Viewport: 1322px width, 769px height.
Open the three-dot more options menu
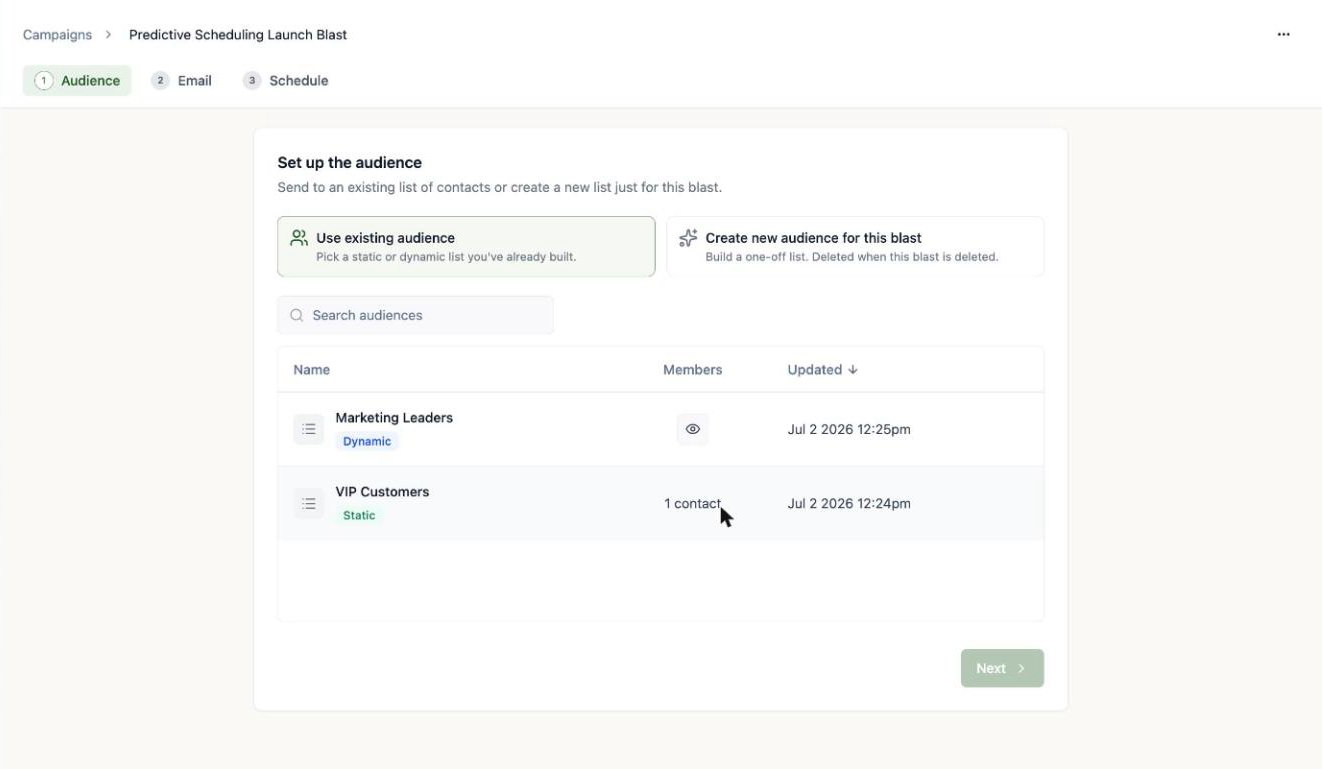click(1283, 34)
